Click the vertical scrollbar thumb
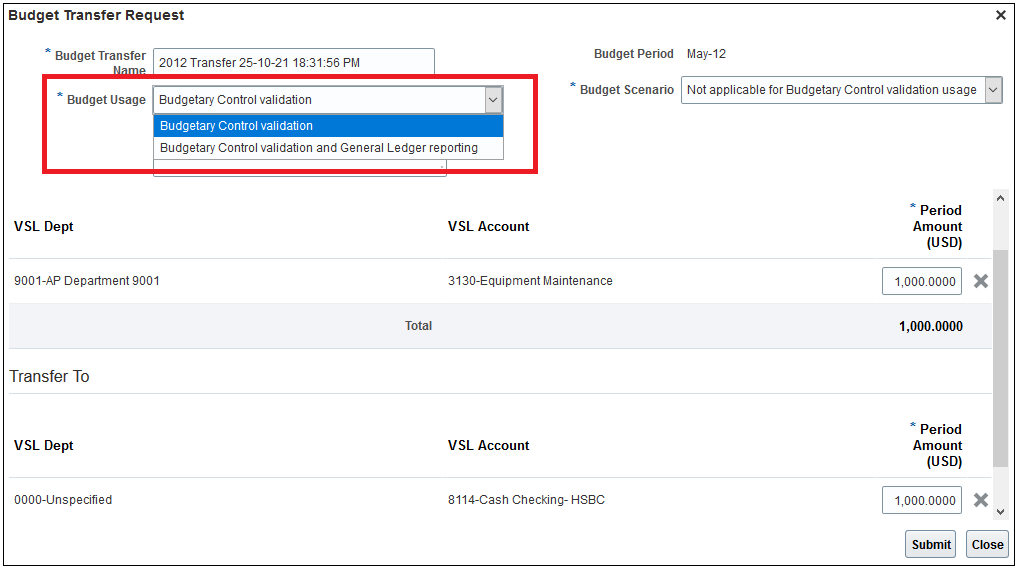1016x573 pixels. coord(1001,355)
